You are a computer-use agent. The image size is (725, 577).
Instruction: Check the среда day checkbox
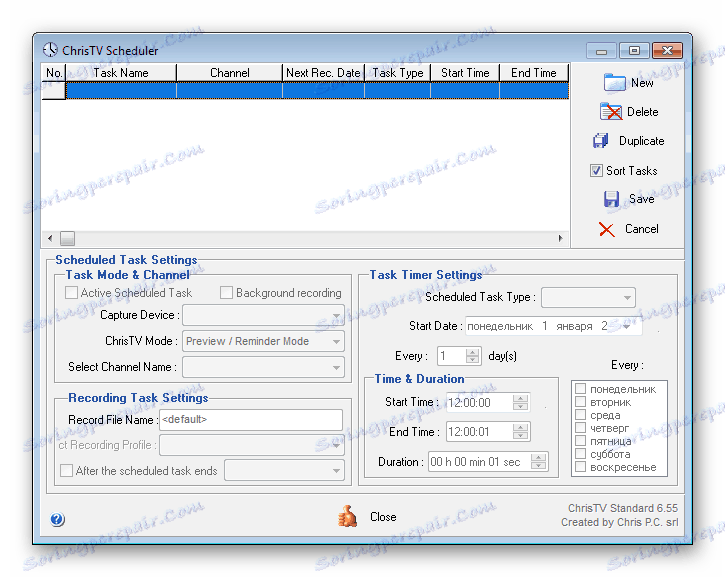coord(581,414)
